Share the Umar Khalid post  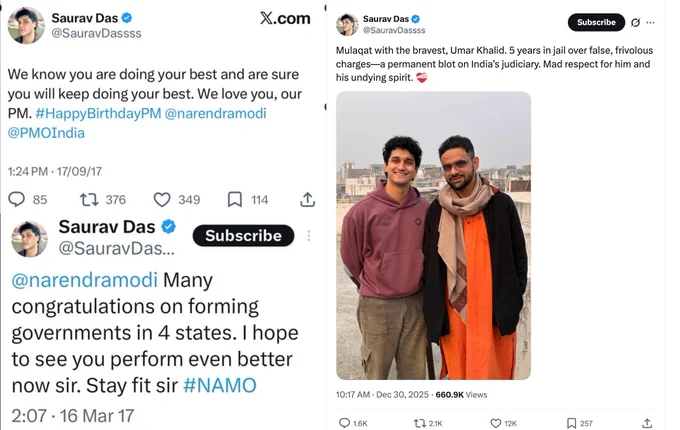point(647,423)
